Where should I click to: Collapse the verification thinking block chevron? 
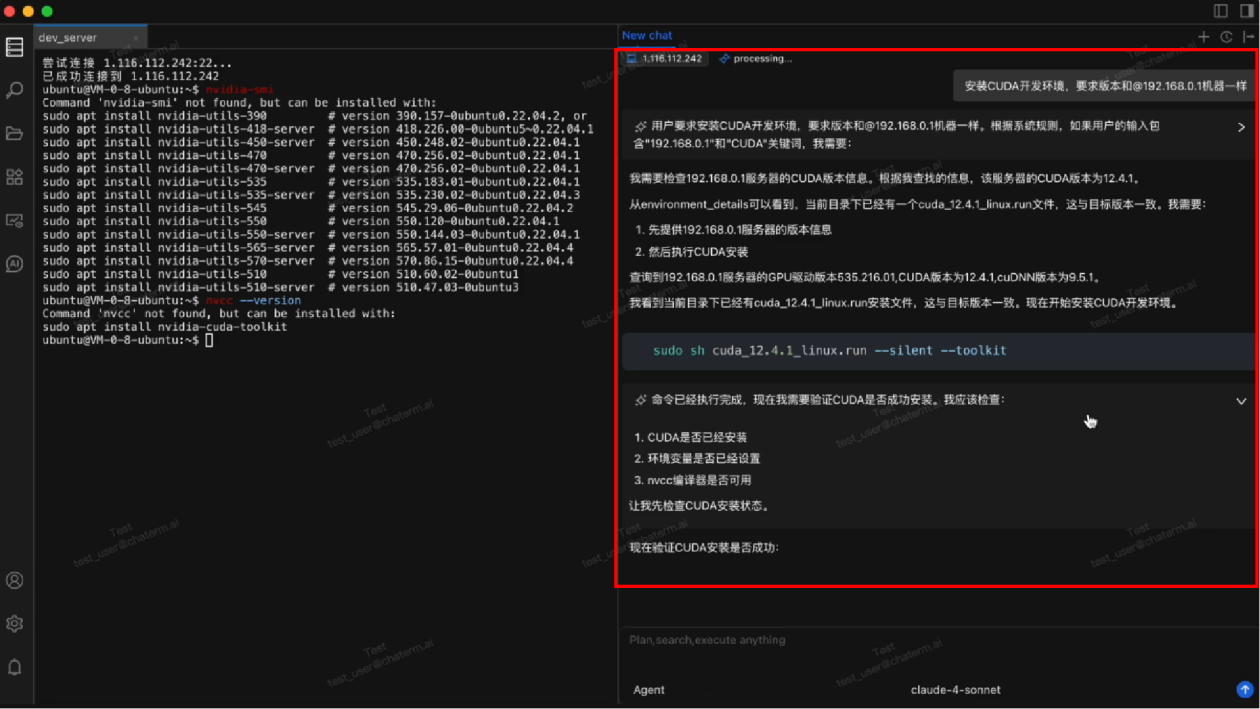1241,401
